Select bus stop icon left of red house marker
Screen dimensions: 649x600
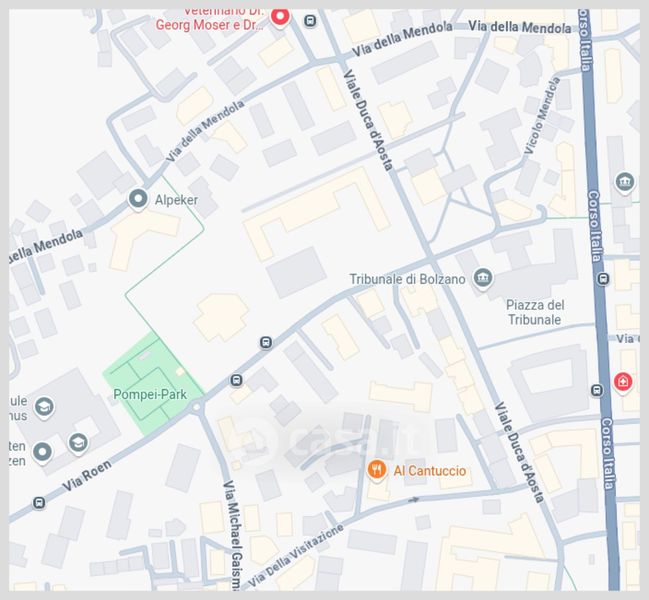[x=596, y=390]
